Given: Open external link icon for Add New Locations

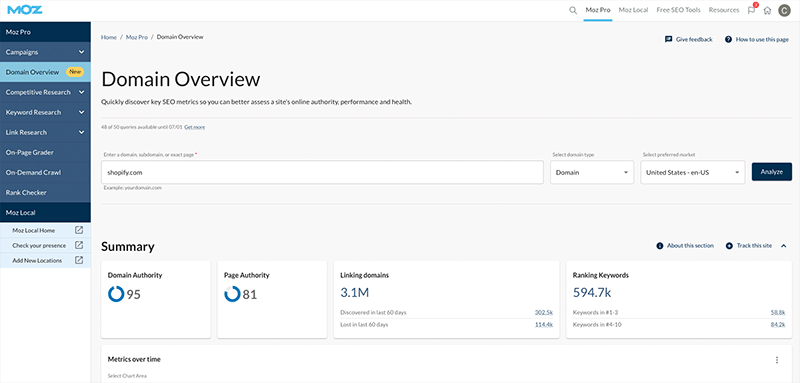Looking at the screenshot, I should point(79,260).
